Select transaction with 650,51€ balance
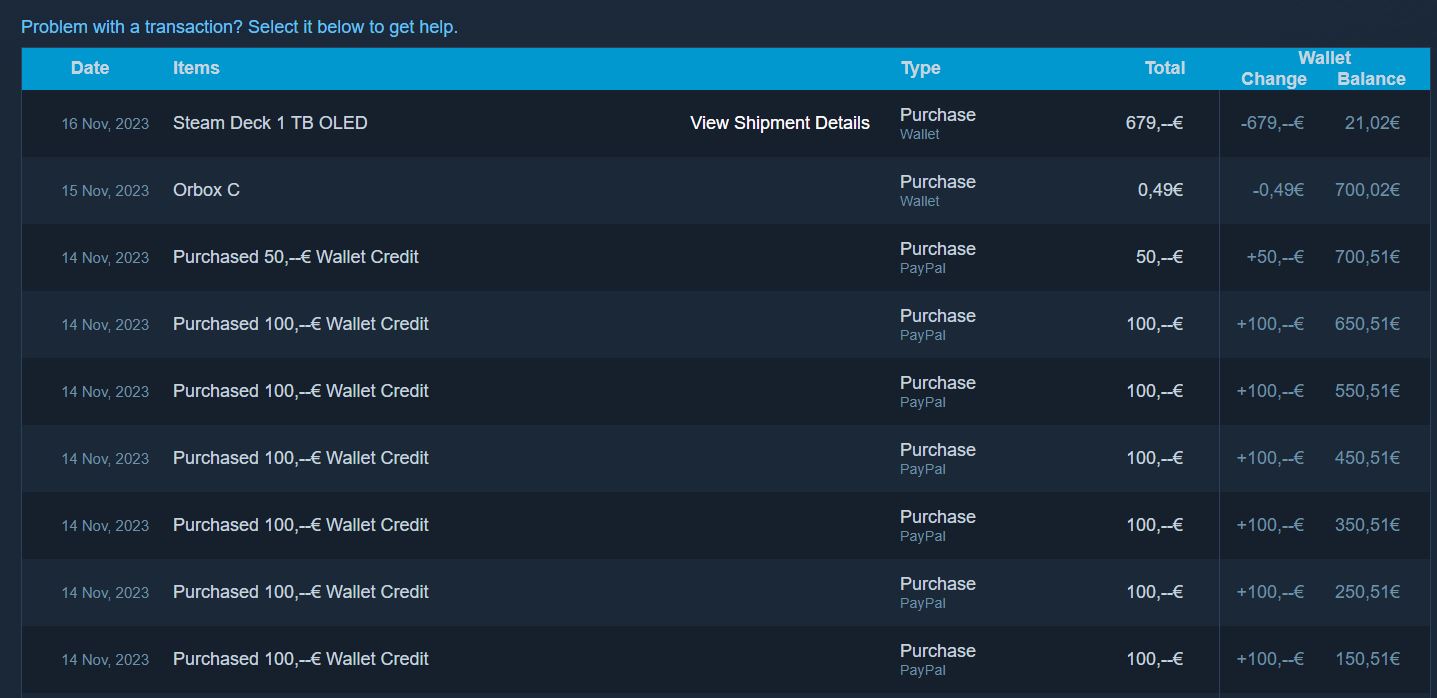1437x698 pixels. (x=300, y=324)
